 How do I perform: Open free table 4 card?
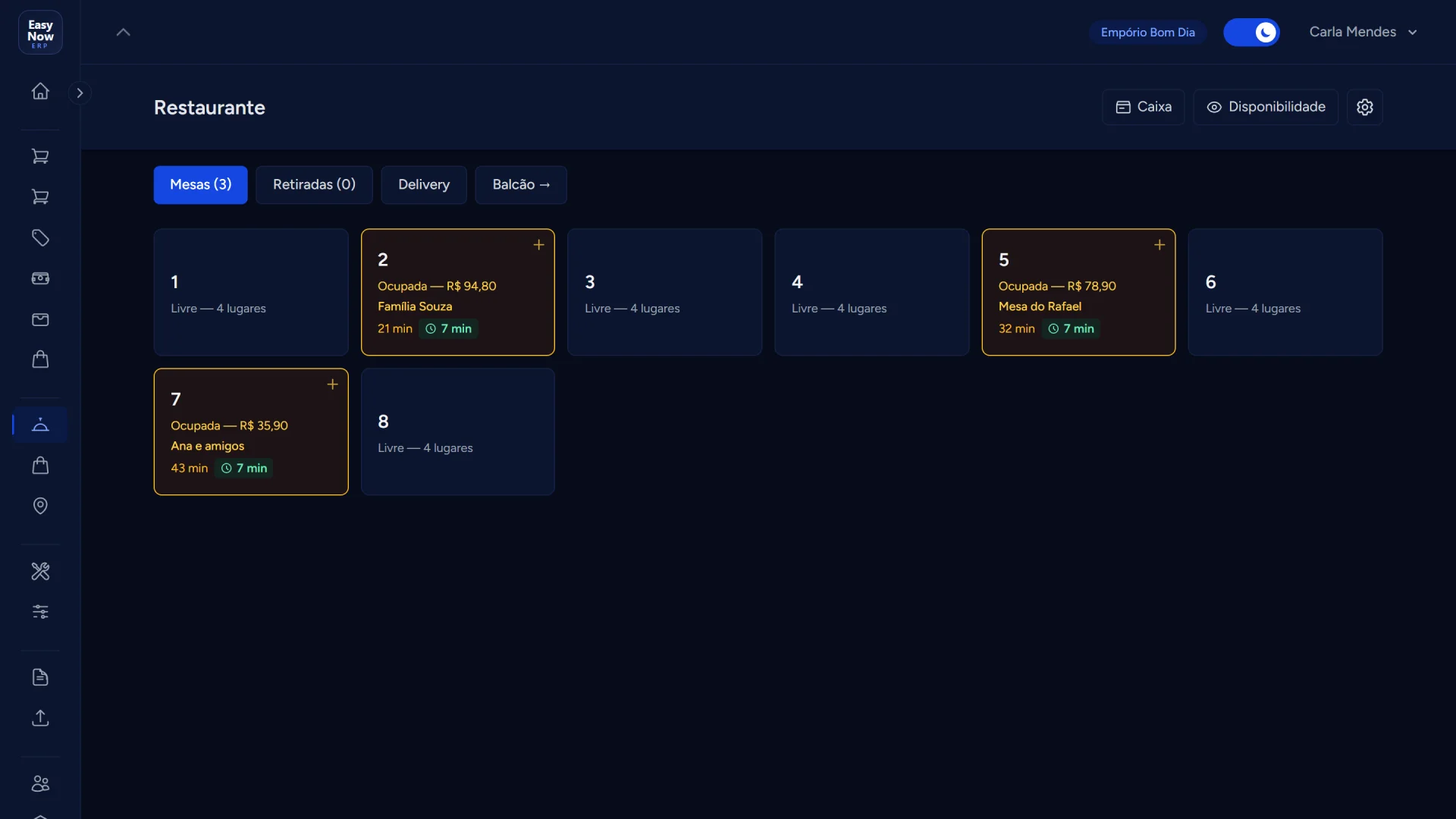point(872,292)
